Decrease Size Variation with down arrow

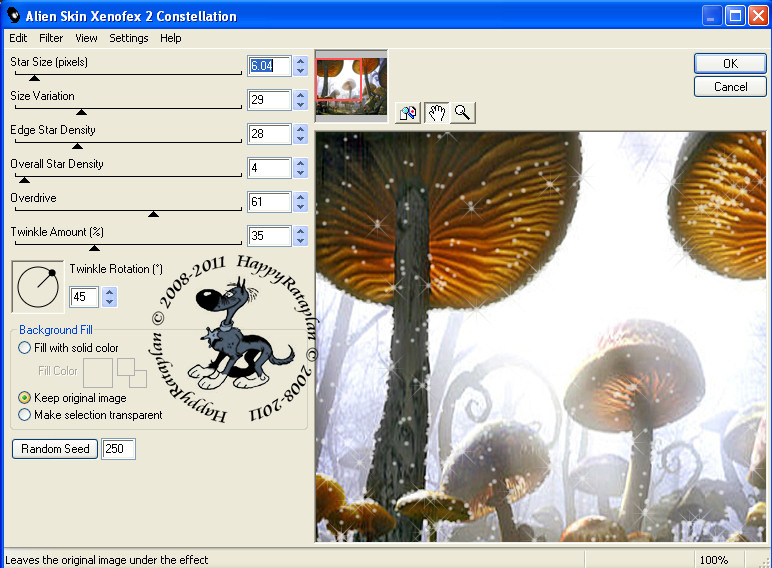[300, 104]
